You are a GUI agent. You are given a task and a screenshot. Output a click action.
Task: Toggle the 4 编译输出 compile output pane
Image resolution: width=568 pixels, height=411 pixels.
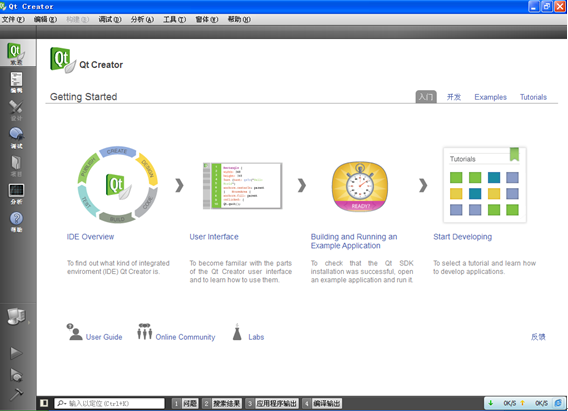tap(322, 403)
